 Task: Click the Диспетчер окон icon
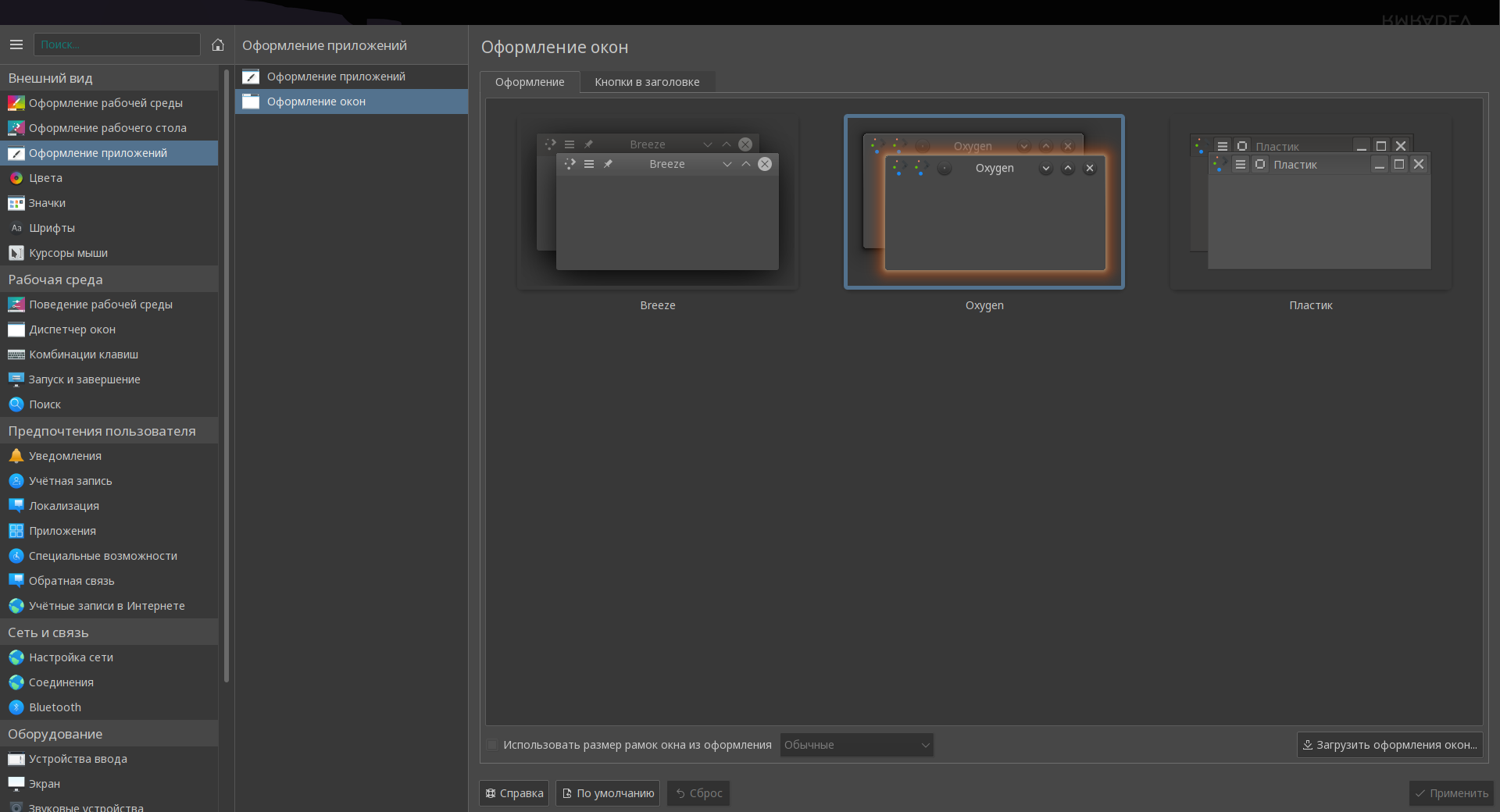coord(16,329)
